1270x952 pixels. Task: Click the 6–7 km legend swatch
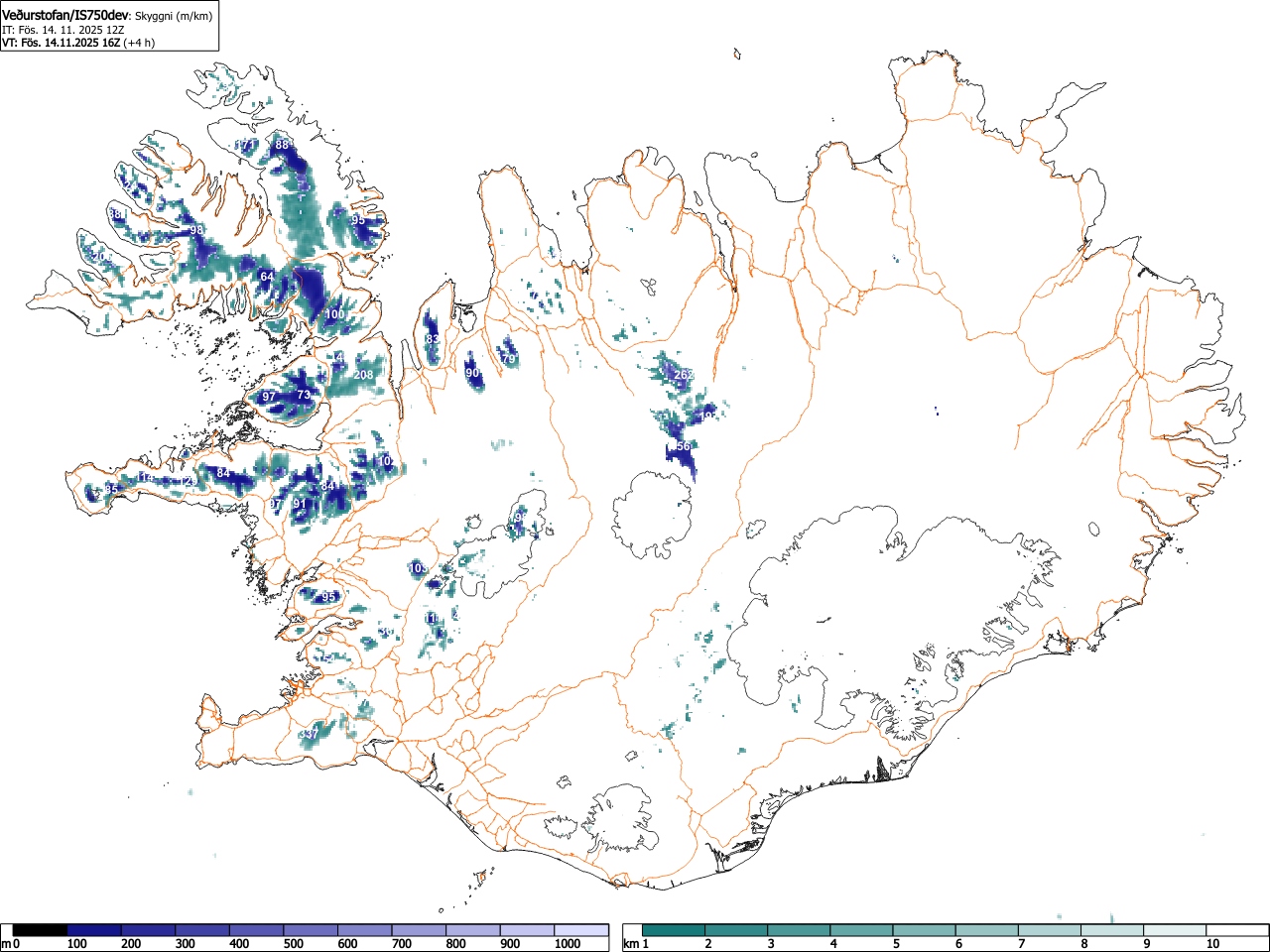987,930
